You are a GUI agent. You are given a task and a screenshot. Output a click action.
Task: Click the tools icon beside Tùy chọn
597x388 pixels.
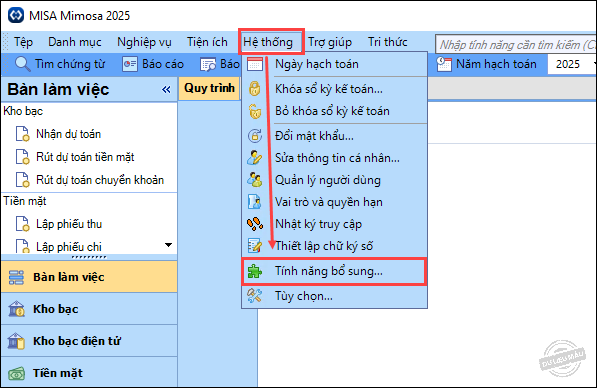255,295
